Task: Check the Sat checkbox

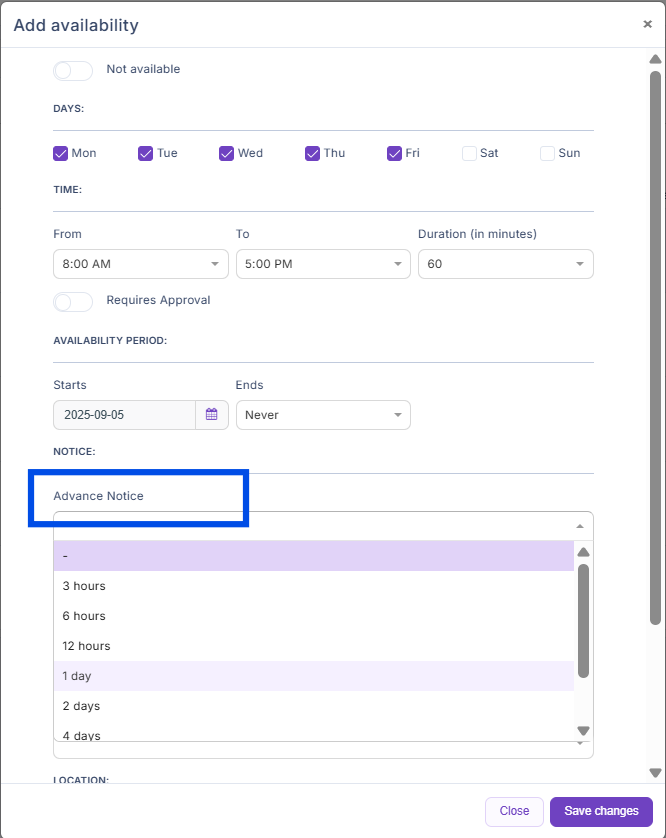Action: coord(469,153)
